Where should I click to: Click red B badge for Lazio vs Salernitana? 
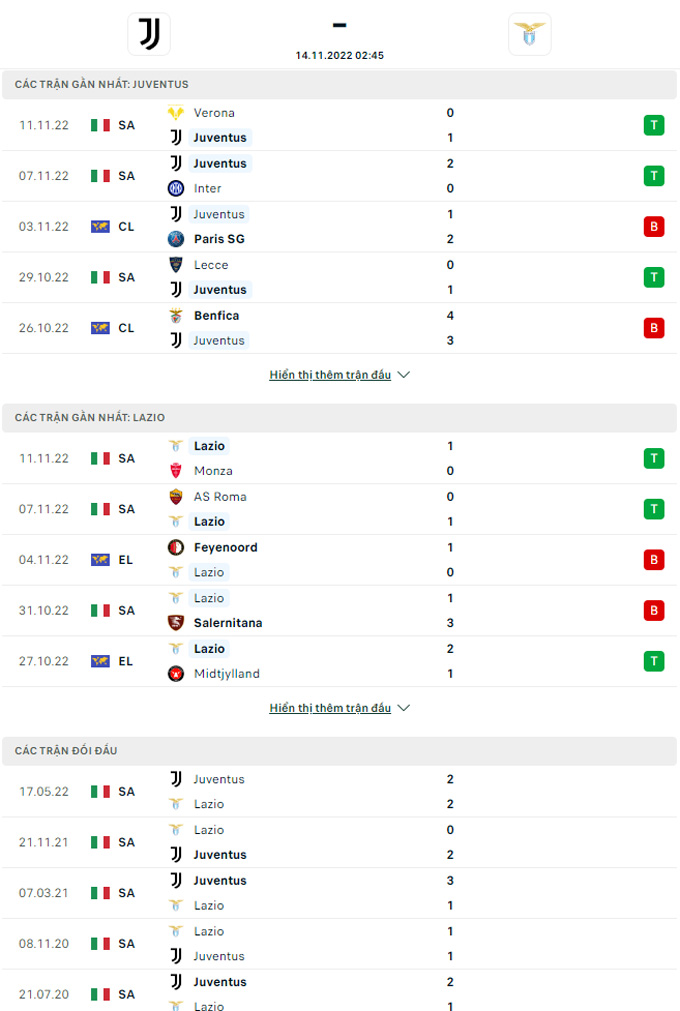(x=653, y=610)
